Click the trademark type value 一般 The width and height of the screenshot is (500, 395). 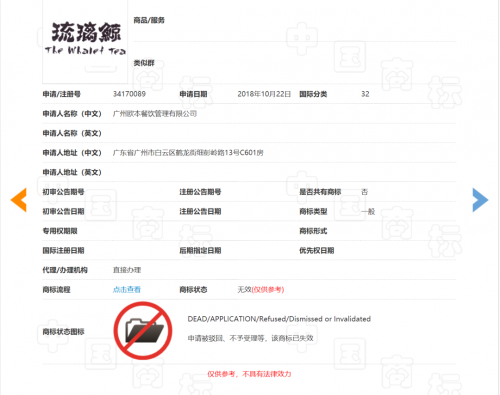(368, 211)
